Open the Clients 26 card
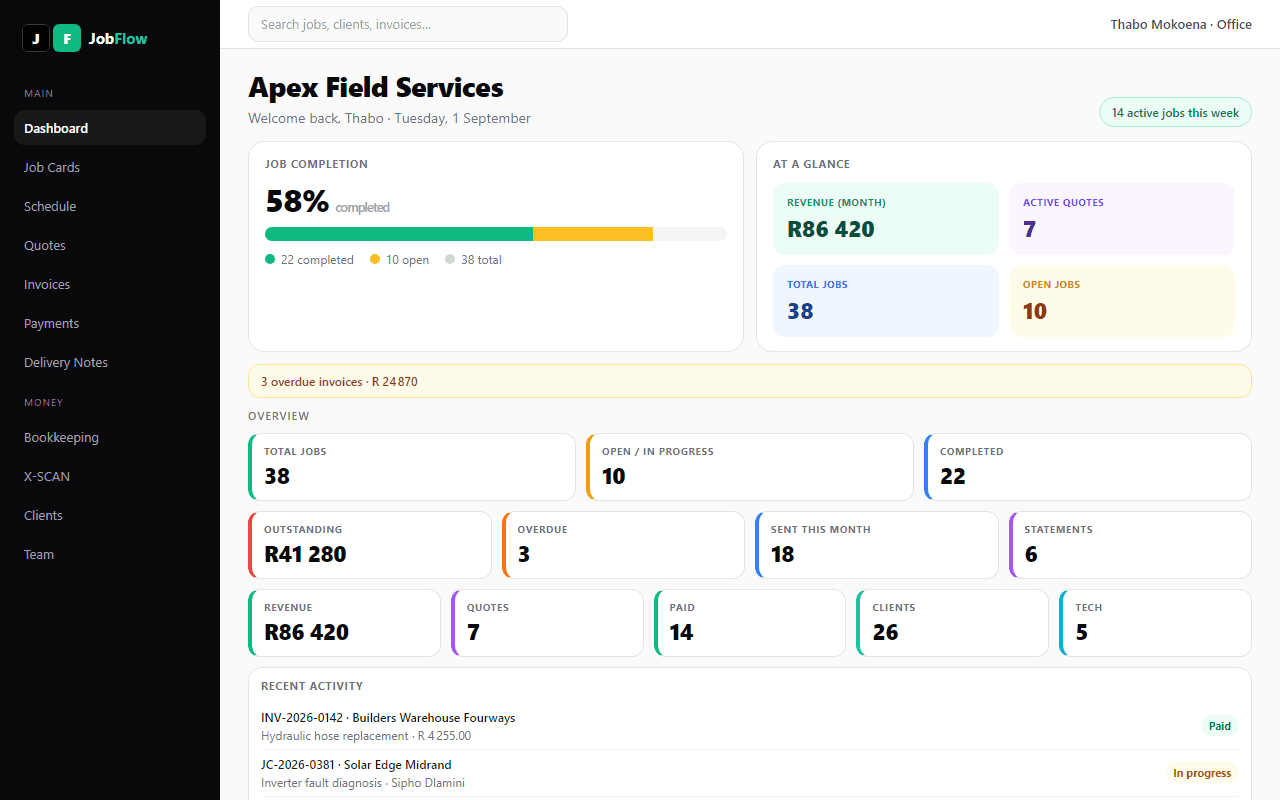Viewport: 1280px width, 800px height. point(953,623)
